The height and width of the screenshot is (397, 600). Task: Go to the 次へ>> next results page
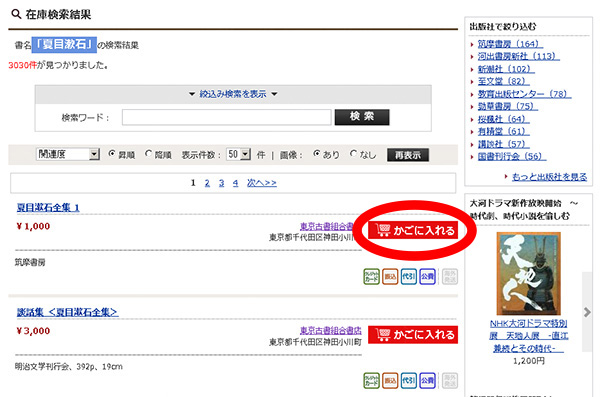point(261,183)
